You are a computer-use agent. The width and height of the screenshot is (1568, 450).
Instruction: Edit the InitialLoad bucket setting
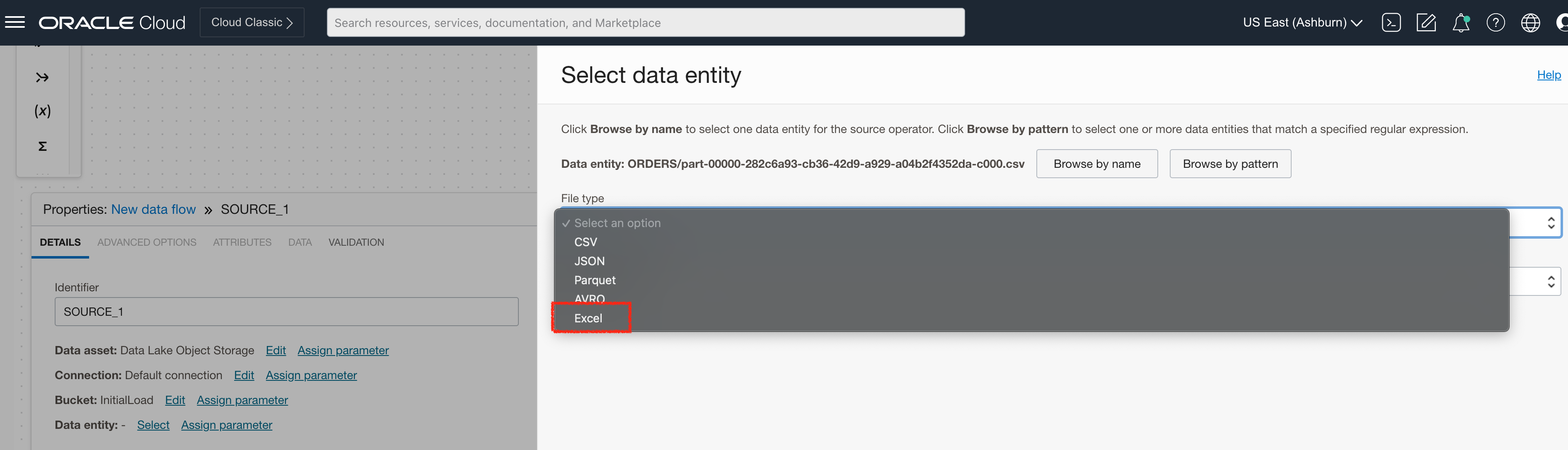click(x=175, y=400)
